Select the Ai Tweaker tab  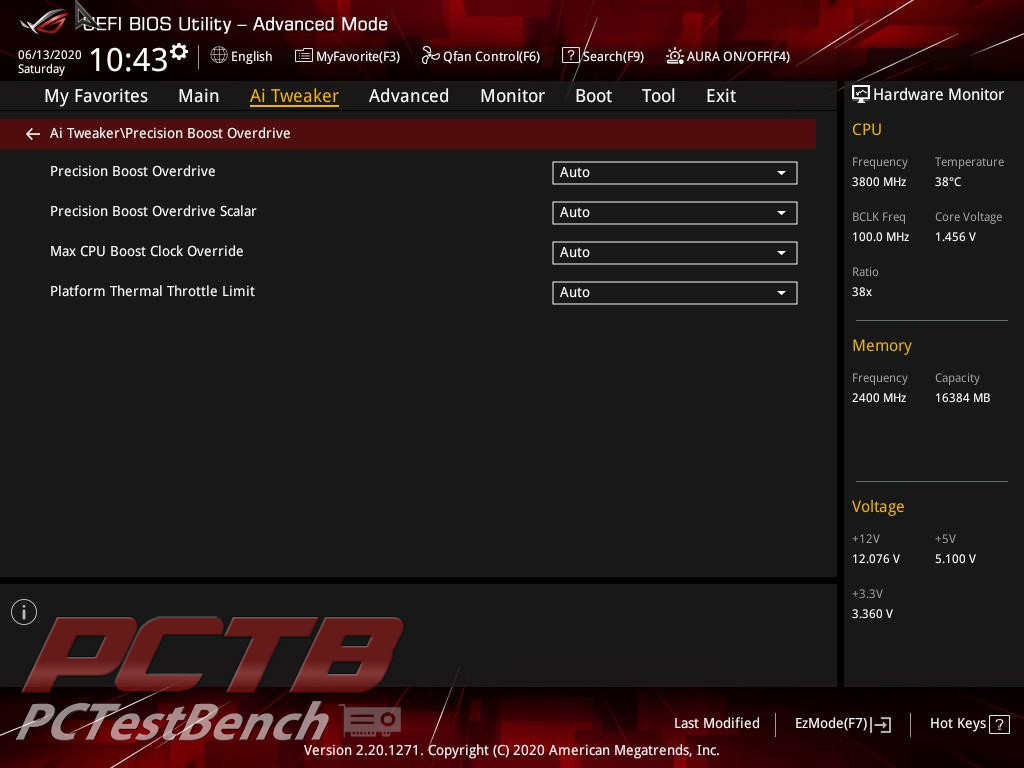[295, 96]
